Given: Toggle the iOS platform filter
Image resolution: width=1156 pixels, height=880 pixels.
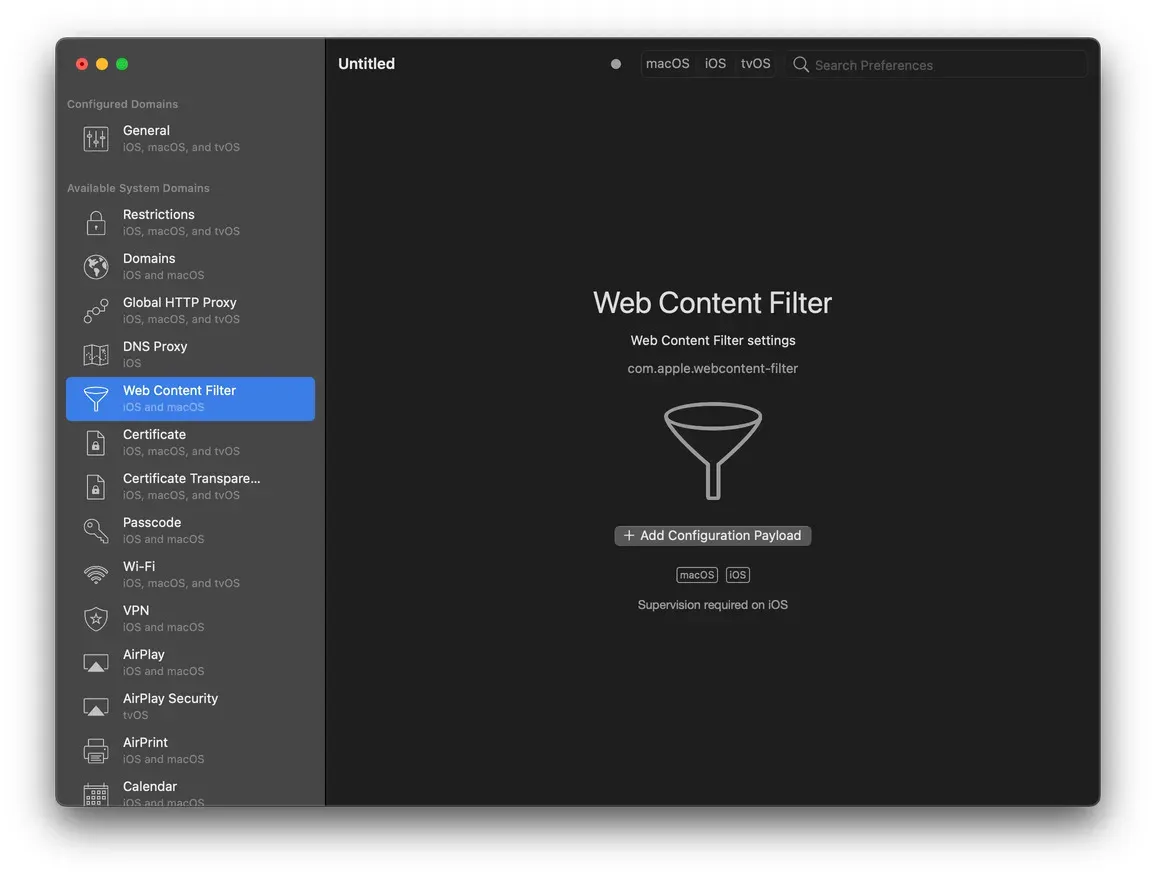Looking at the screenshot, I should [x=715, y=63].
